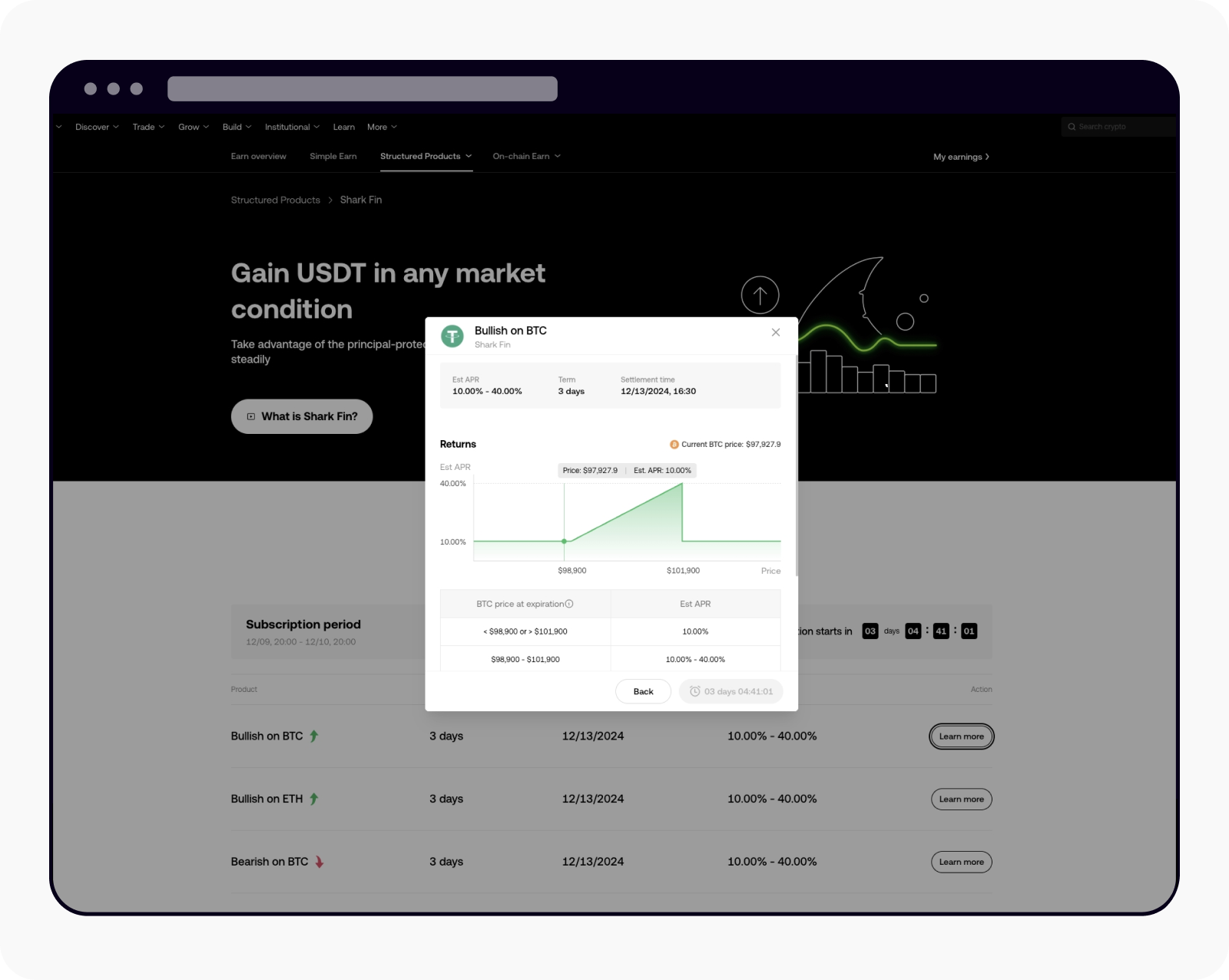Screen dimensions: 1229x980
Task: Click the What is Shark Fin? button
Action: click(x=302, y=416)
